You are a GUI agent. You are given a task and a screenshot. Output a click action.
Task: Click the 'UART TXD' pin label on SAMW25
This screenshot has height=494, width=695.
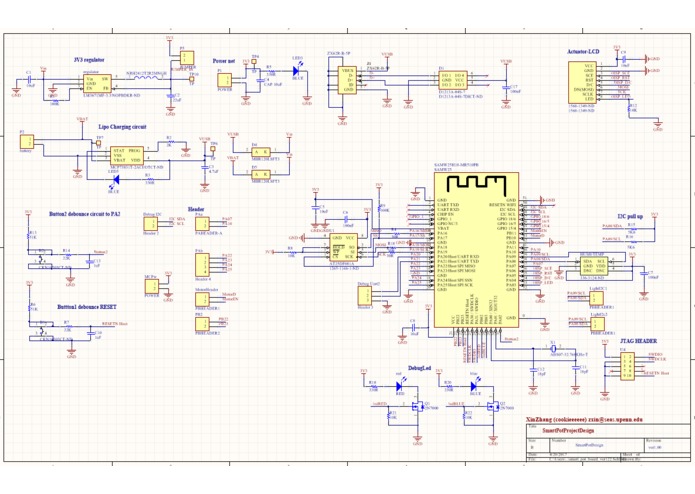(x=448, y=205)
